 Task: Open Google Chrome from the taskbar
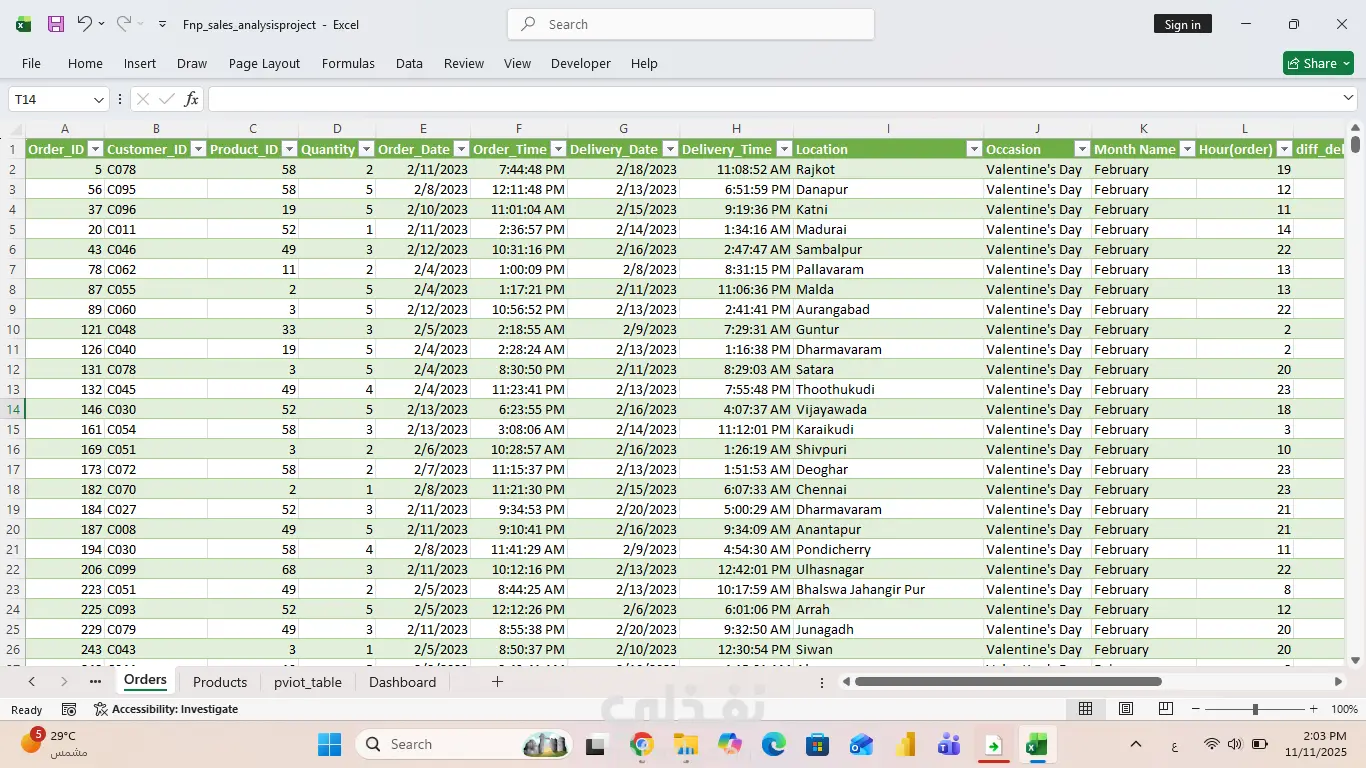(642, 745)
